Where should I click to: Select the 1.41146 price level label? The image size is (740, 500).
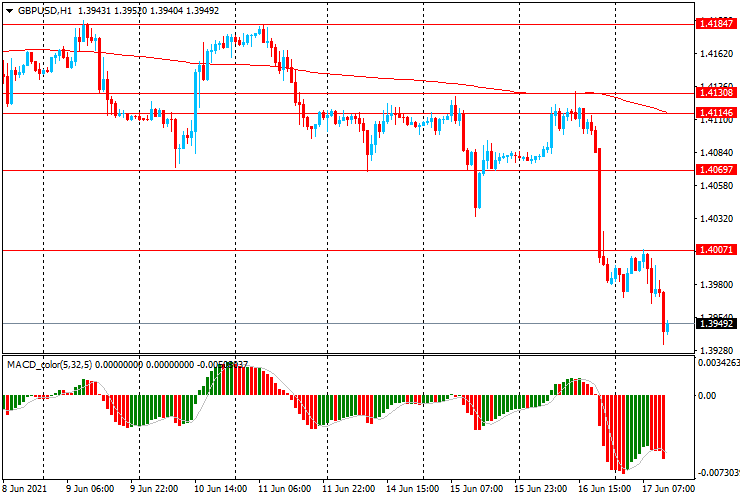click(716, 112)
